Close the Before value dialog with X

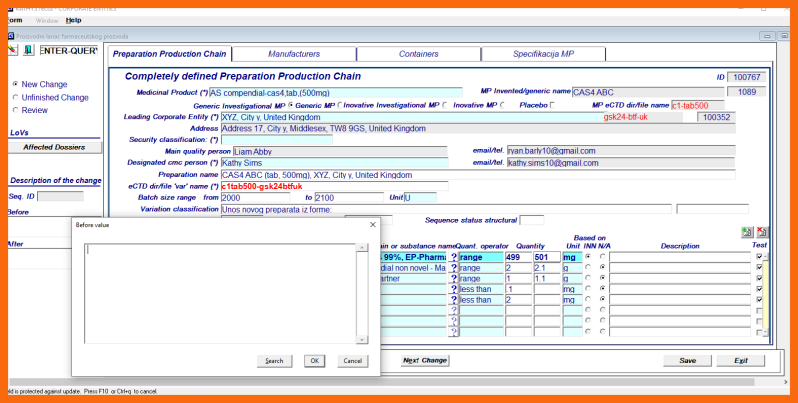click(x=372, y=225)
